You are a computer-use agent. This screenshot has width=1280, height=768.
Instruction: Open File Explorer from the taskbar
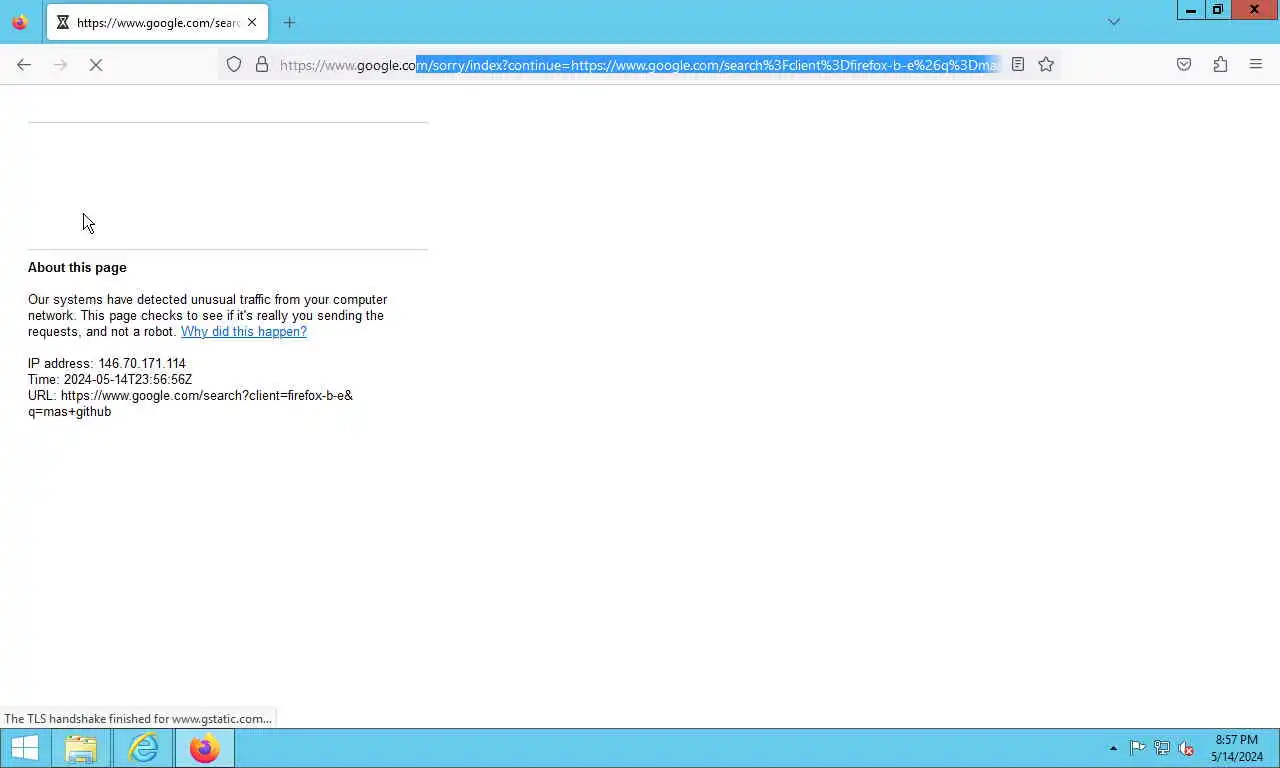pos(81,748)
